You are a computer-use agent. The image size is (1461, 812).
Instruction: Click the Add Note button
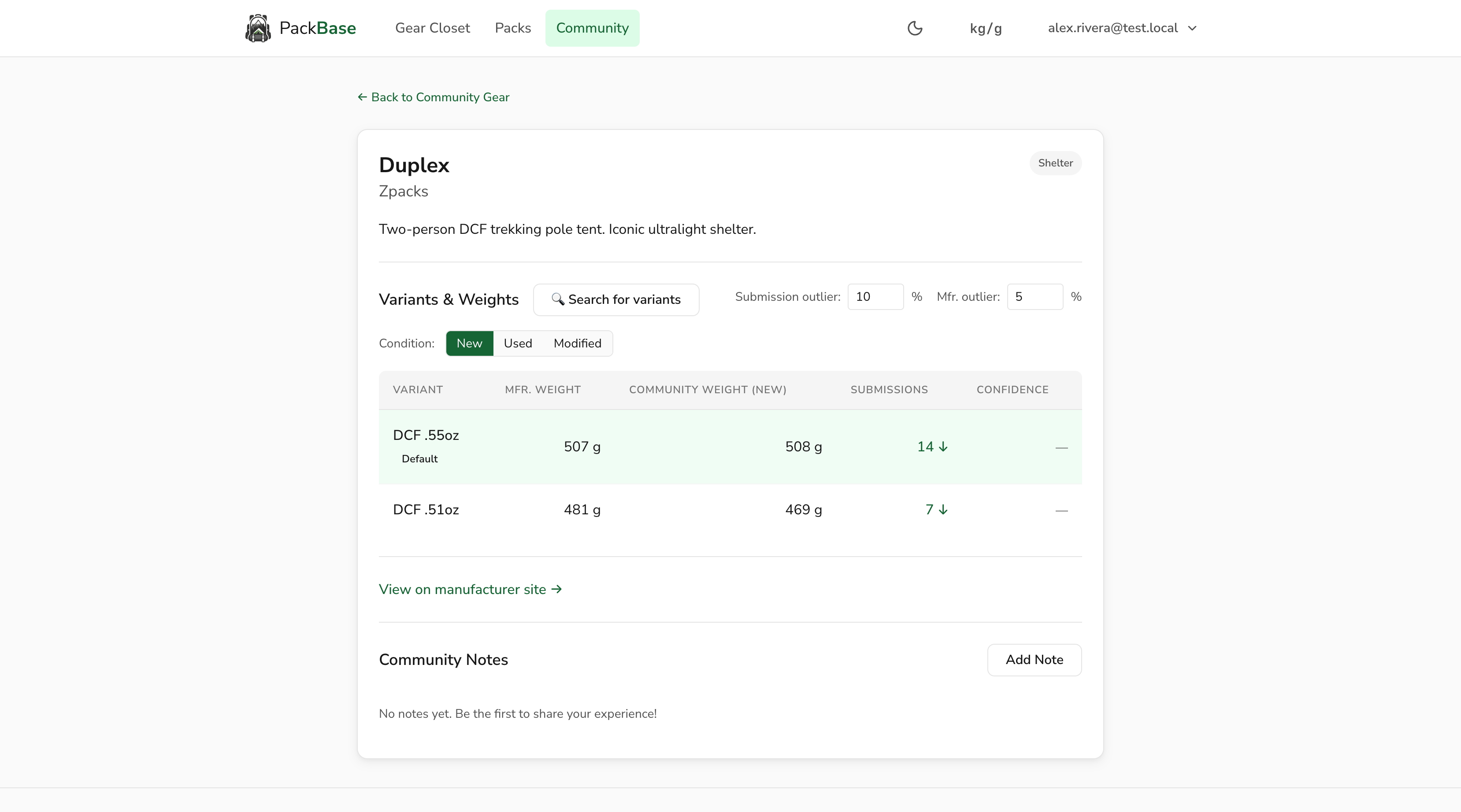[1034, 660]
